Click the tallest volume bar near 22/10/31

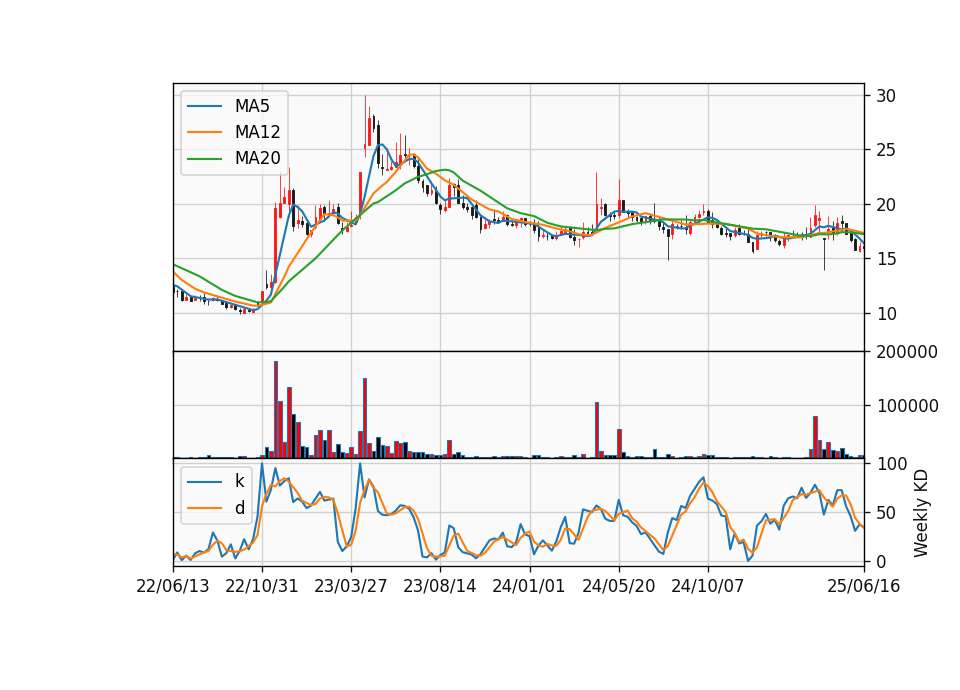click(276, 410)
